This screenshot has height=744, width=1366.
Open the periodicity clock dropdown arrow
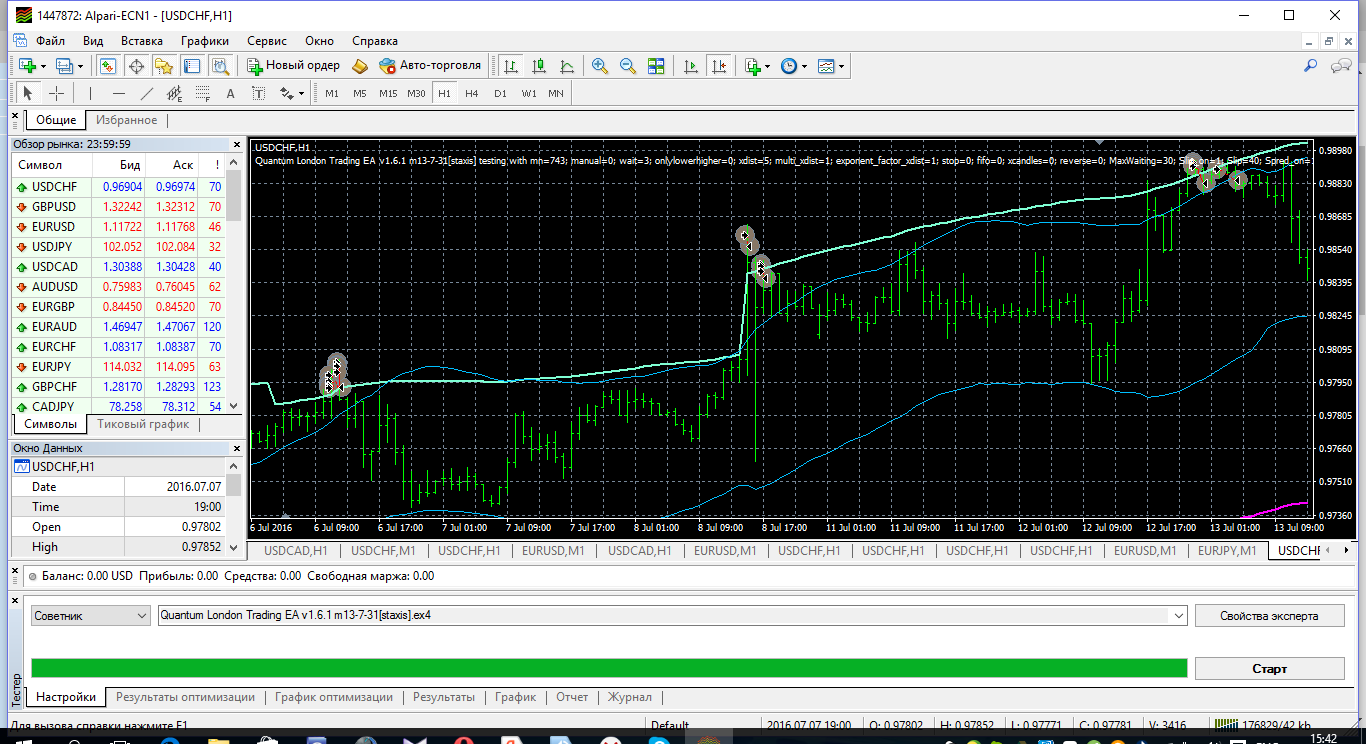coord(804,66)
